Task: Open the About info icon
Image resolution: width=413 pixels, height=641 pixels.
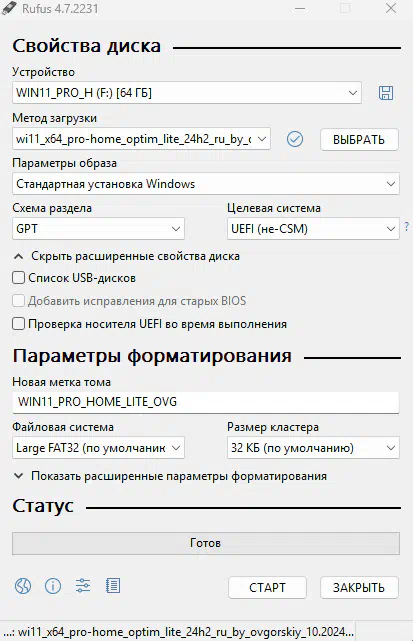Action: (53, 586)
